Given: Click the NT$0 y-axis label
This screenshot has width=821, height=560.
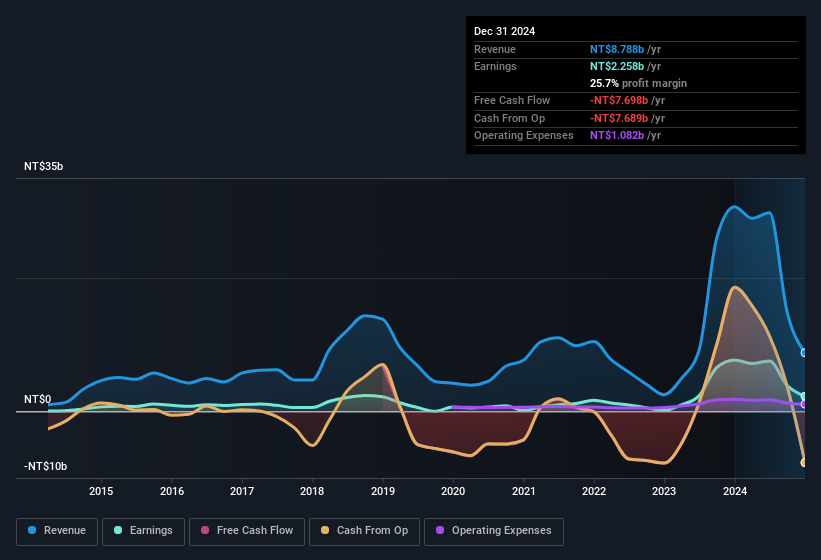Looking at the screenshot, I should (x=38, y=399).
